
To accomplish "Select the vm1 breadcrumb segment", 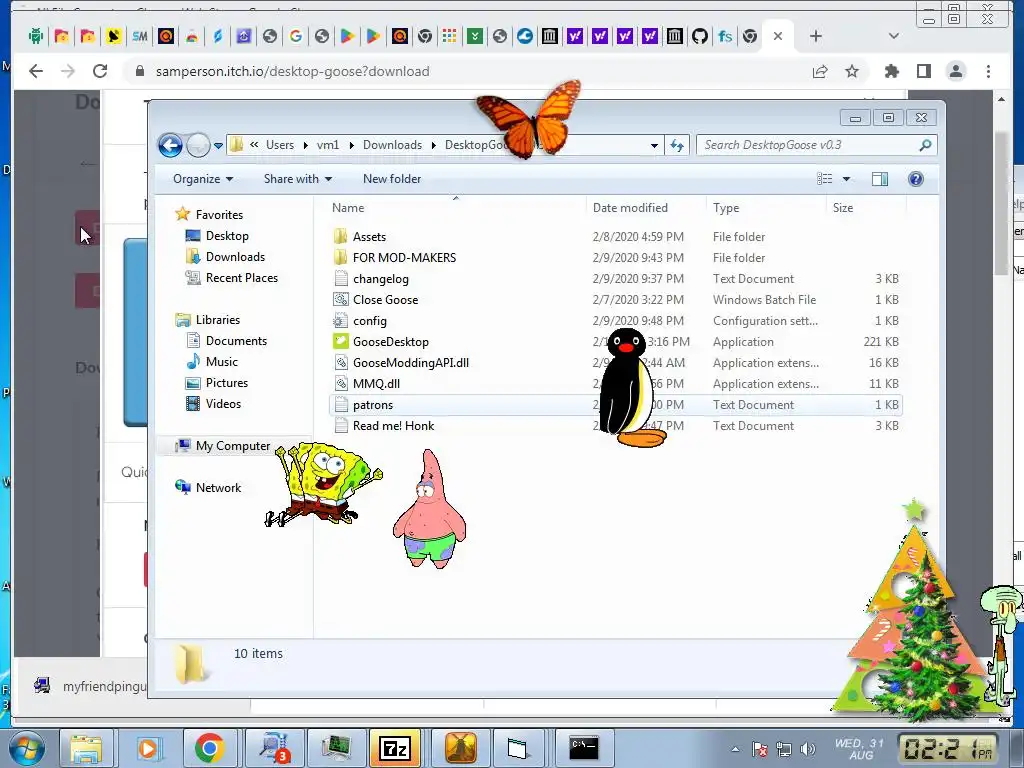I will pos(328,145).
